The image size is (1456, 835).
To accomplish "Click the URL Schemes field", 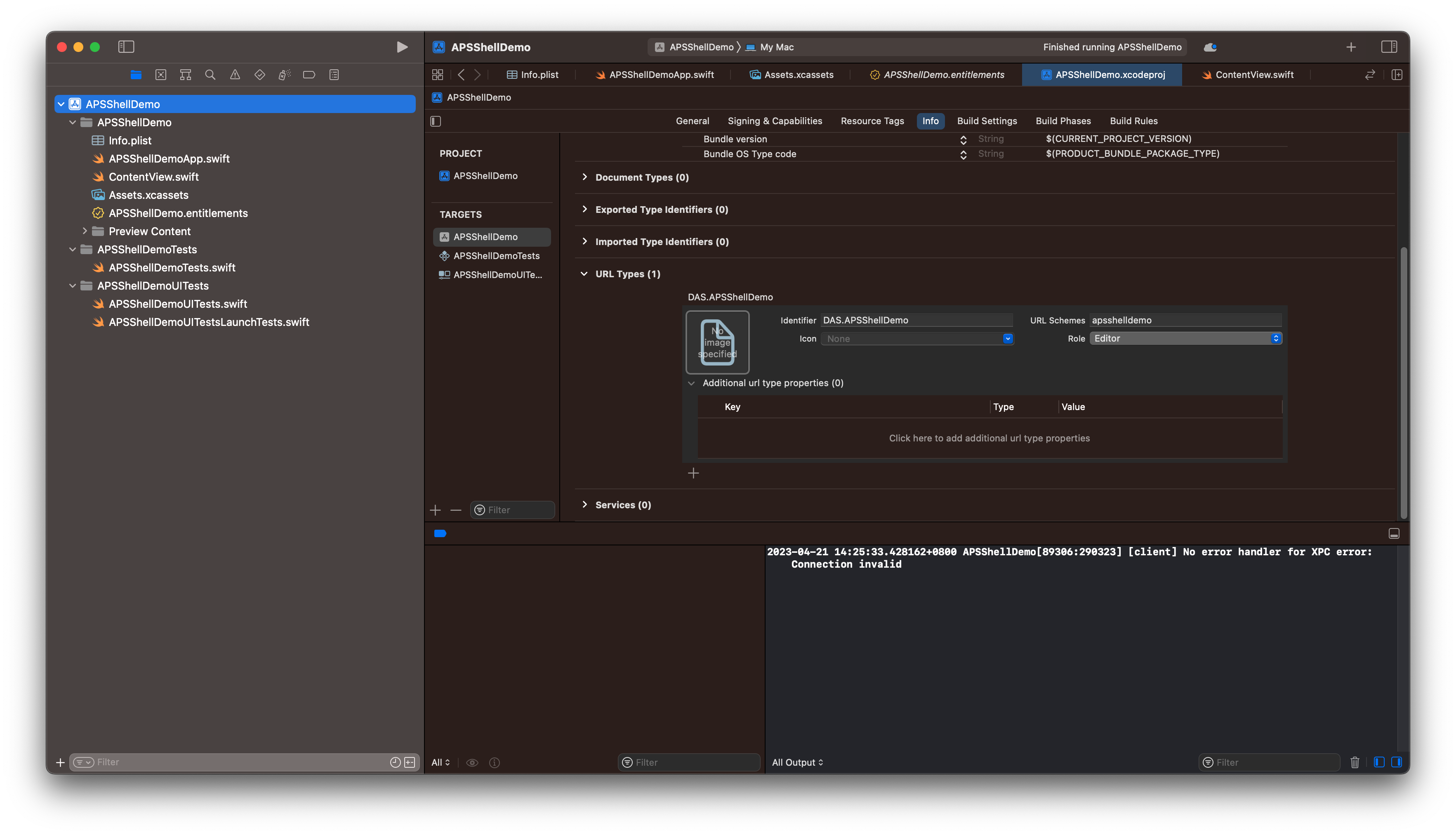I will pos(1185,320).
